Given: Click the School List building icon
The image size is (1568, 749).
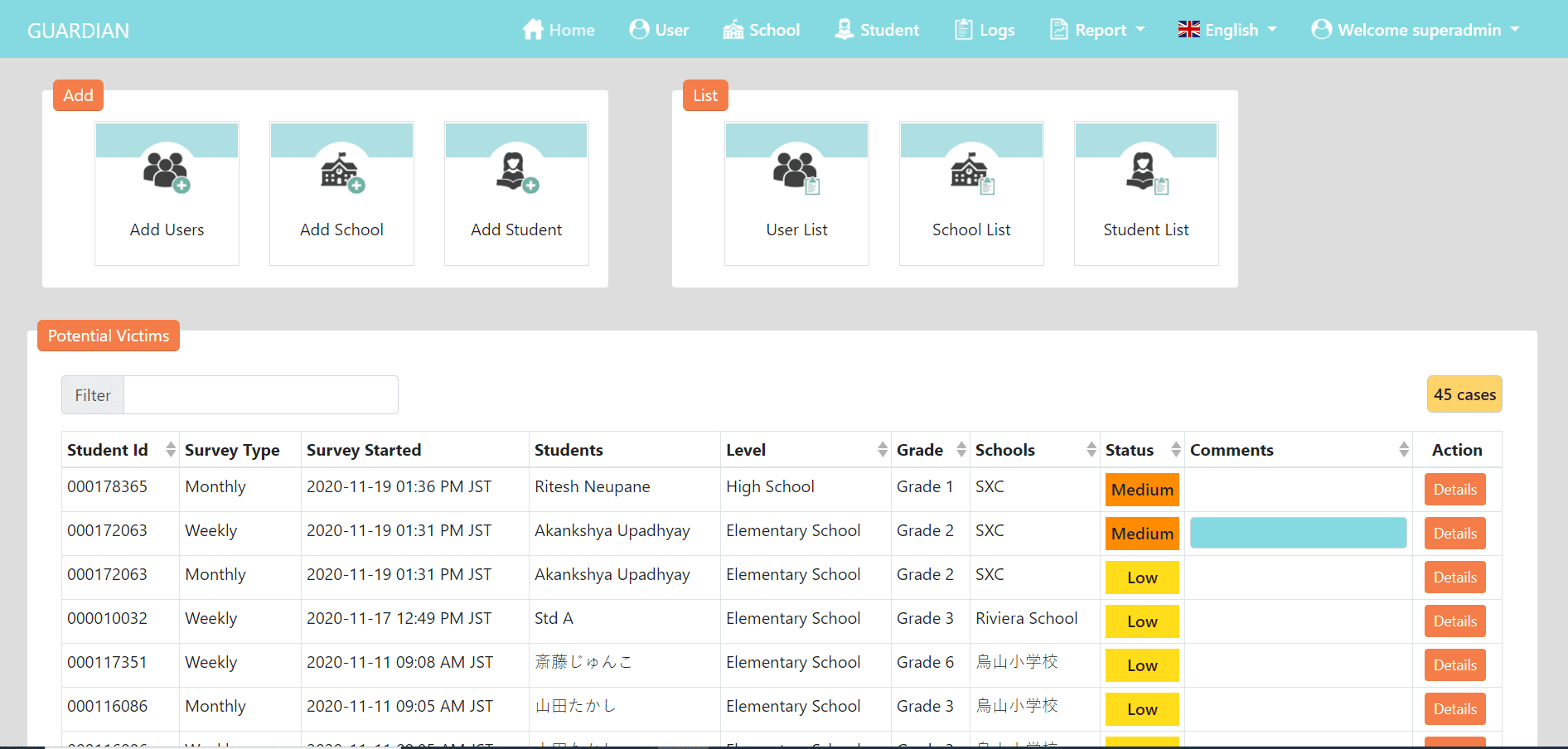Looking at the screenshot, I should tap(972, 172).
